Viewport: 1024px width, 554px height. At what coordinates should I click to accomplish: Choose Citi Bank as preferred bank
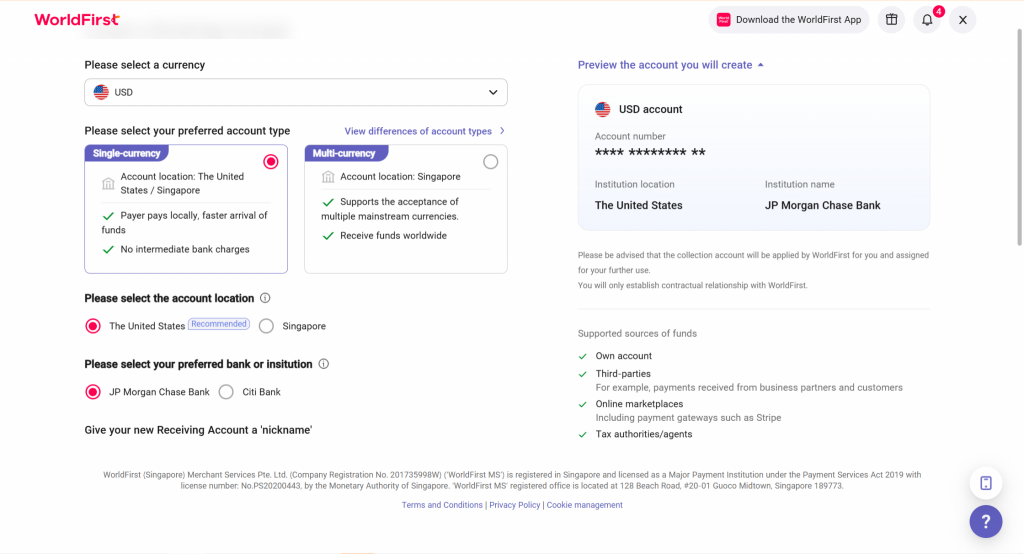tap(227, 392)
